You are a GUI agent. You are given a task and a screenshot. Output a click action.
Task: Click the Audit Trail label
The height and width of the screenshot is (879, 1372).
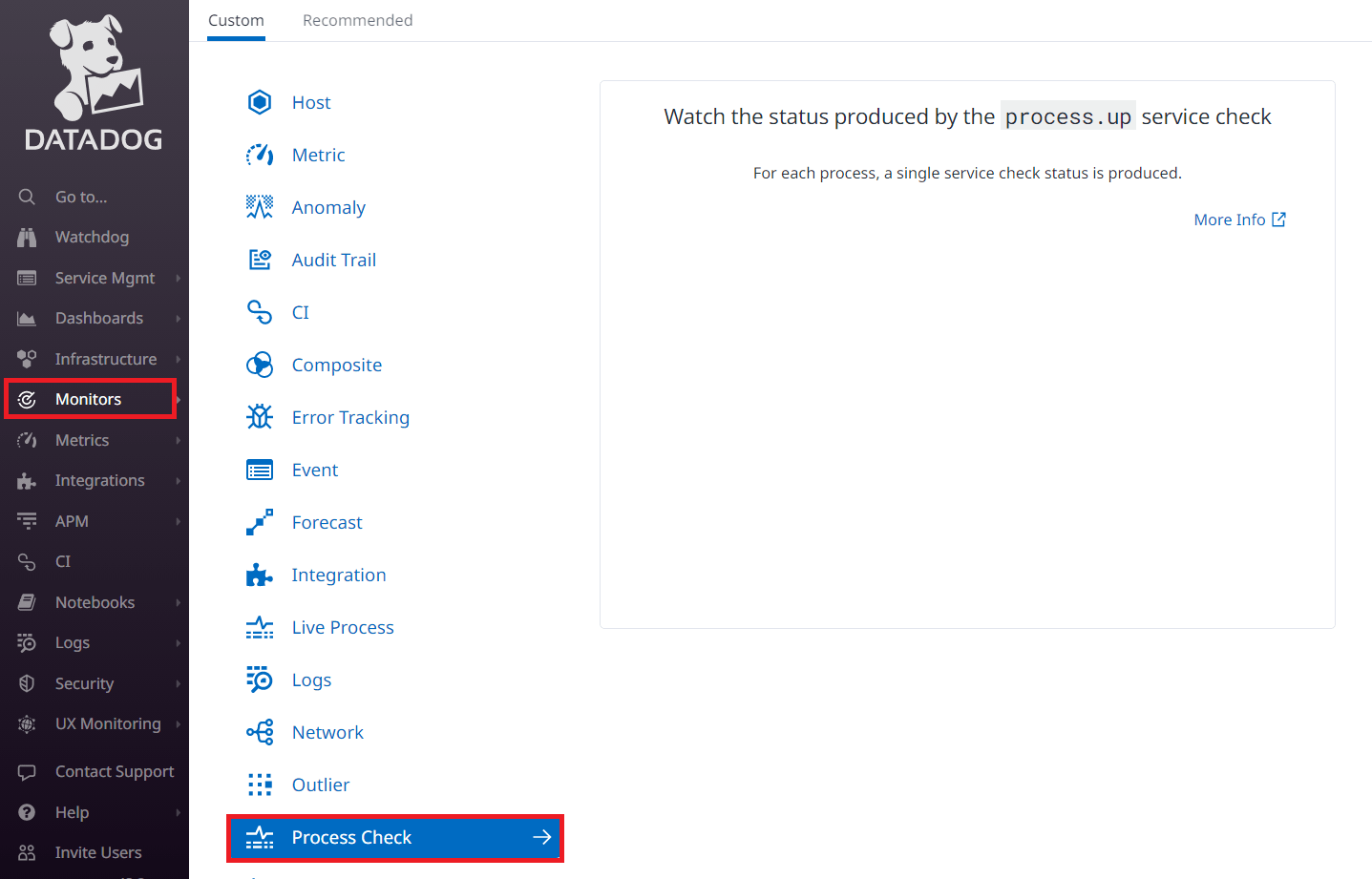[x=334, y=260]
